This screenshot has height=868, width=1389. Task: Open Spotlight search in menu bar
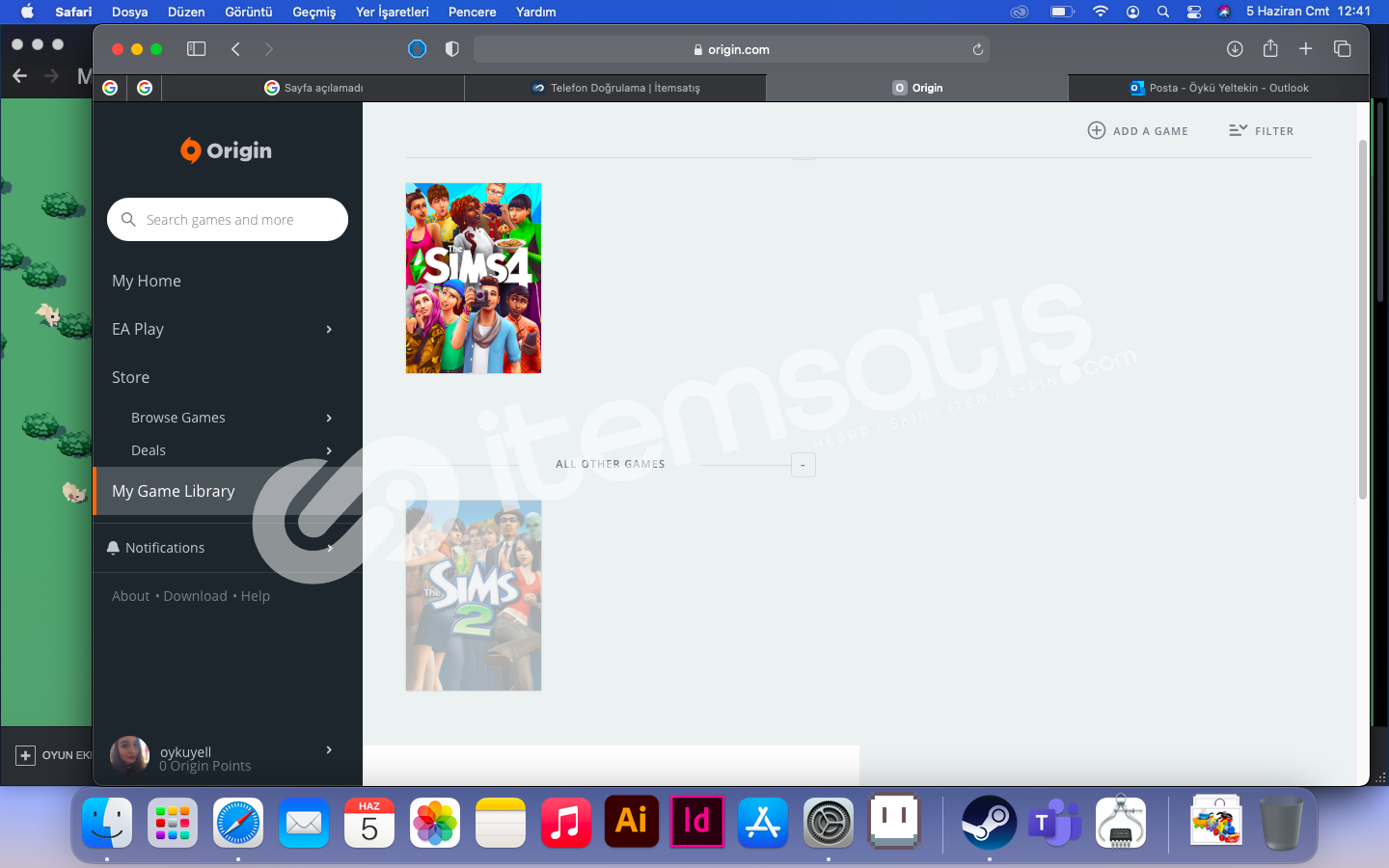[x=1163, y=12]
